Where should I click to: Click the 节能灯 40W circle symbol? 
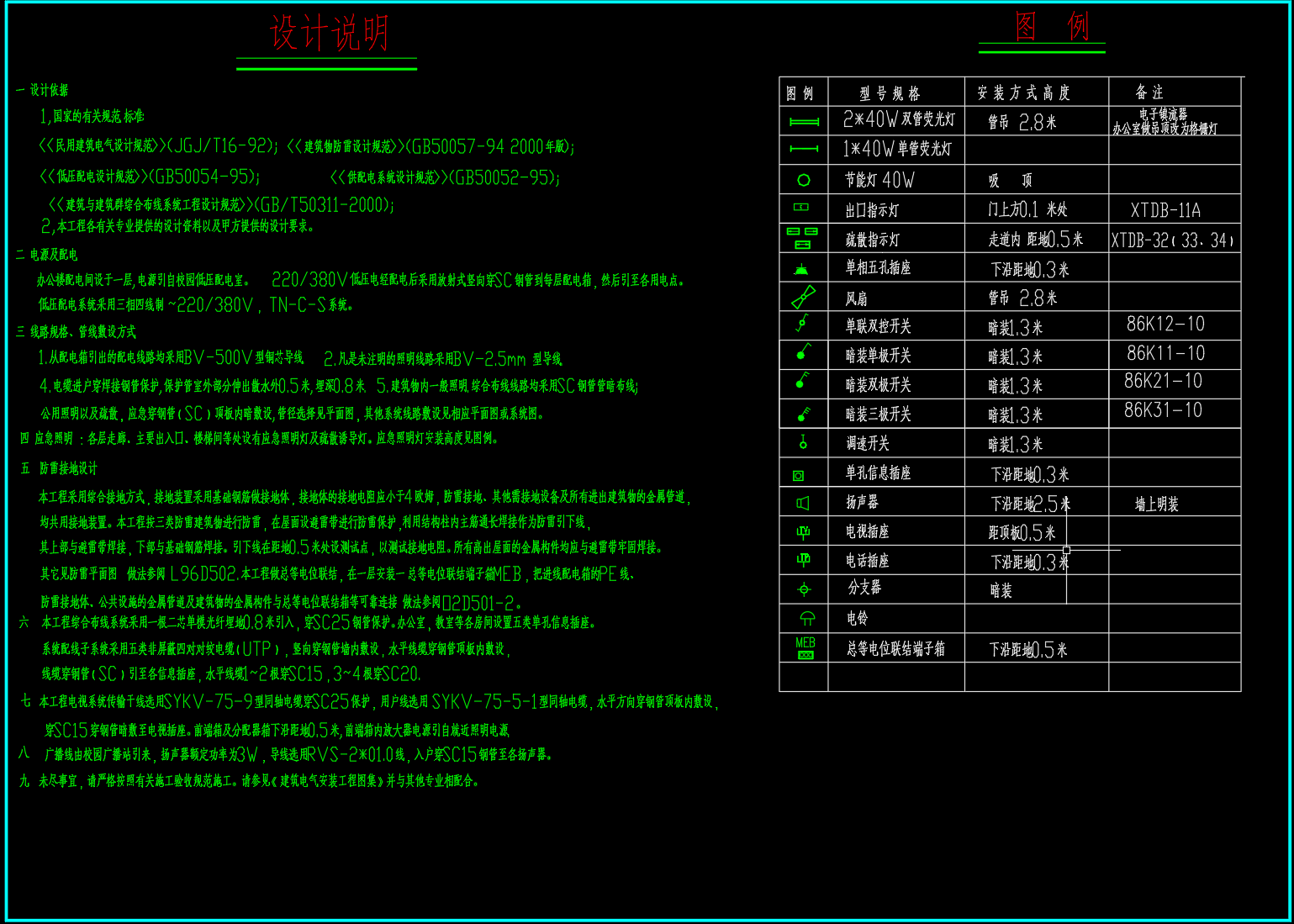pos(804,180)
